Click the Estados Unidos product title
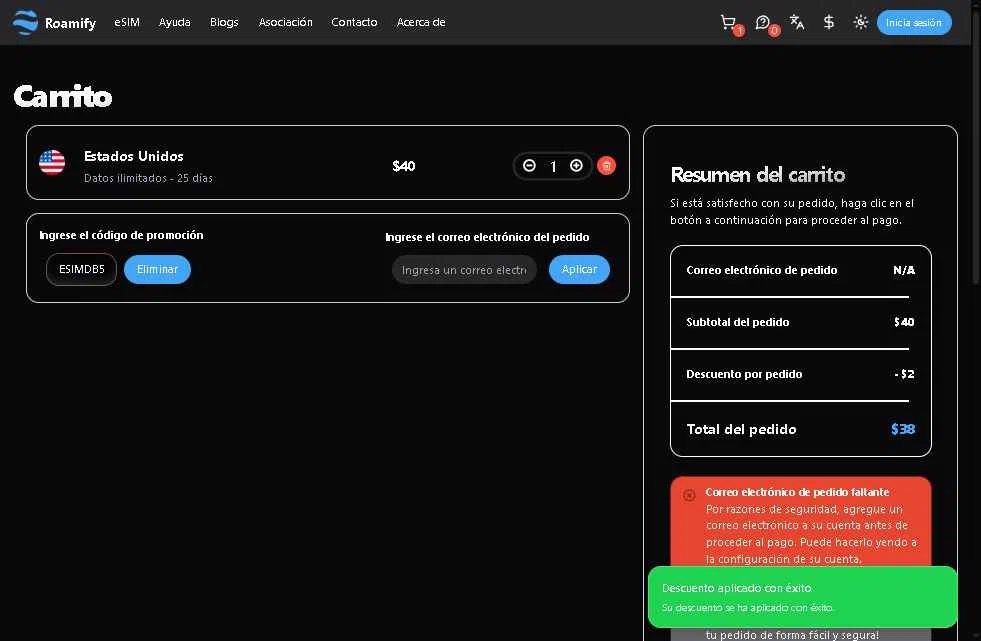 tap(134, 156)
